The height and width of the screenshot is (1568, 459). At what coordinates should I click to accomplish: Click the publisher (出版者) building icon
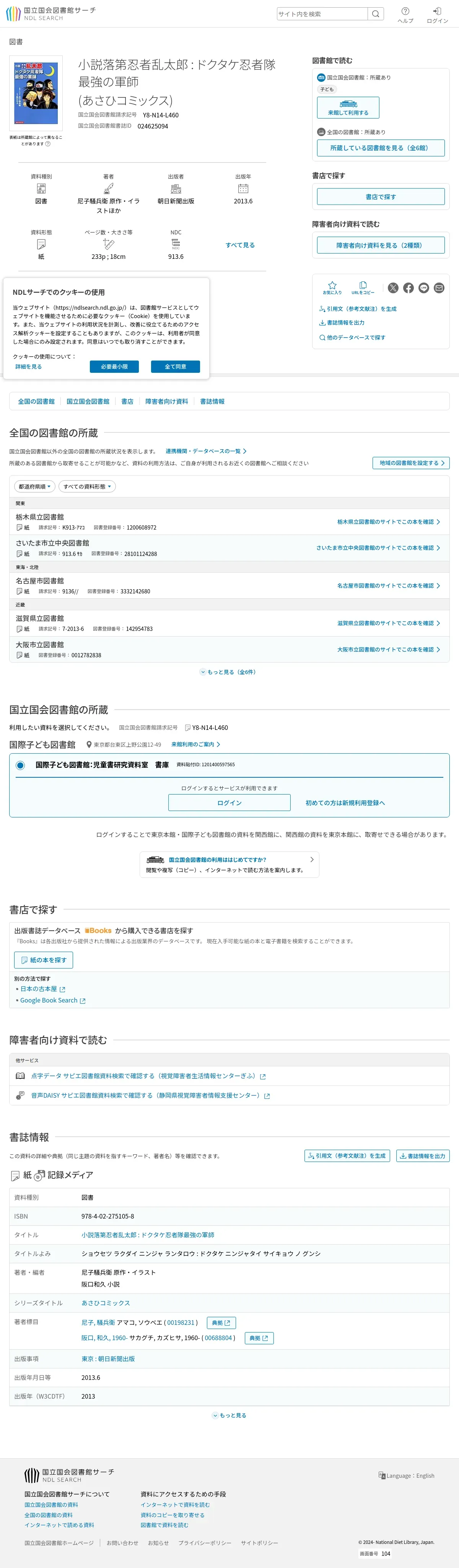tap(176, 189)
